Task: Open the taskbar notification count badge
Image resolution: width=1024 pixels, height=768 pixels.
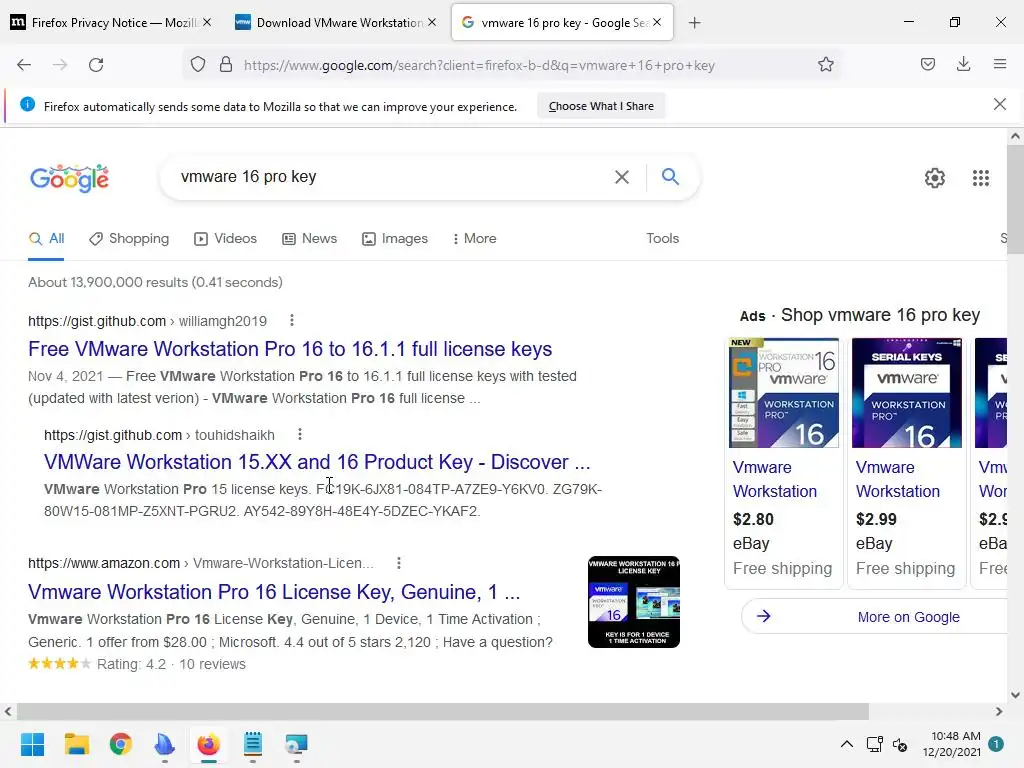Action: [996, 744]
